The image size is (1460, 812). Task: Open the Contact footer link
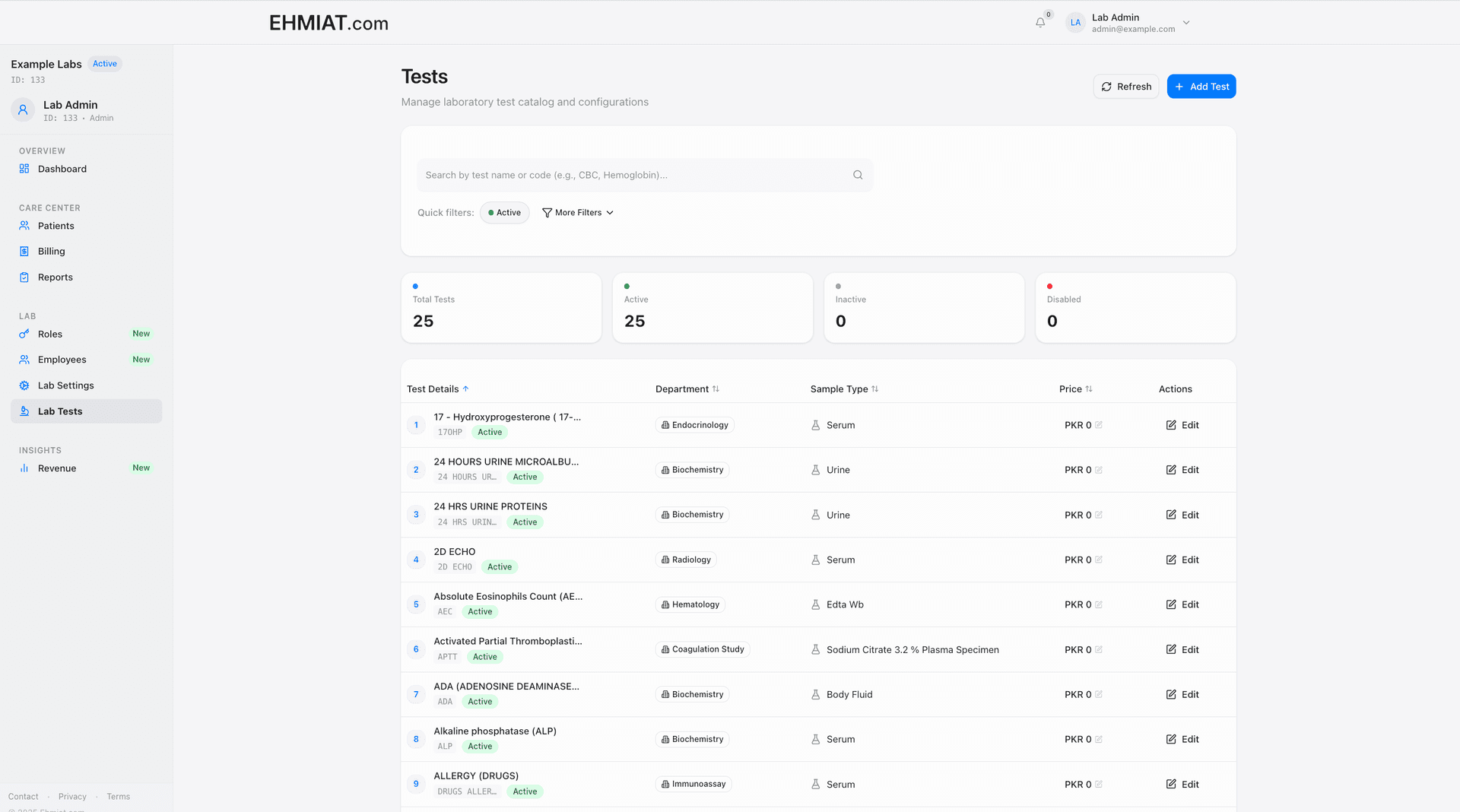24,797
